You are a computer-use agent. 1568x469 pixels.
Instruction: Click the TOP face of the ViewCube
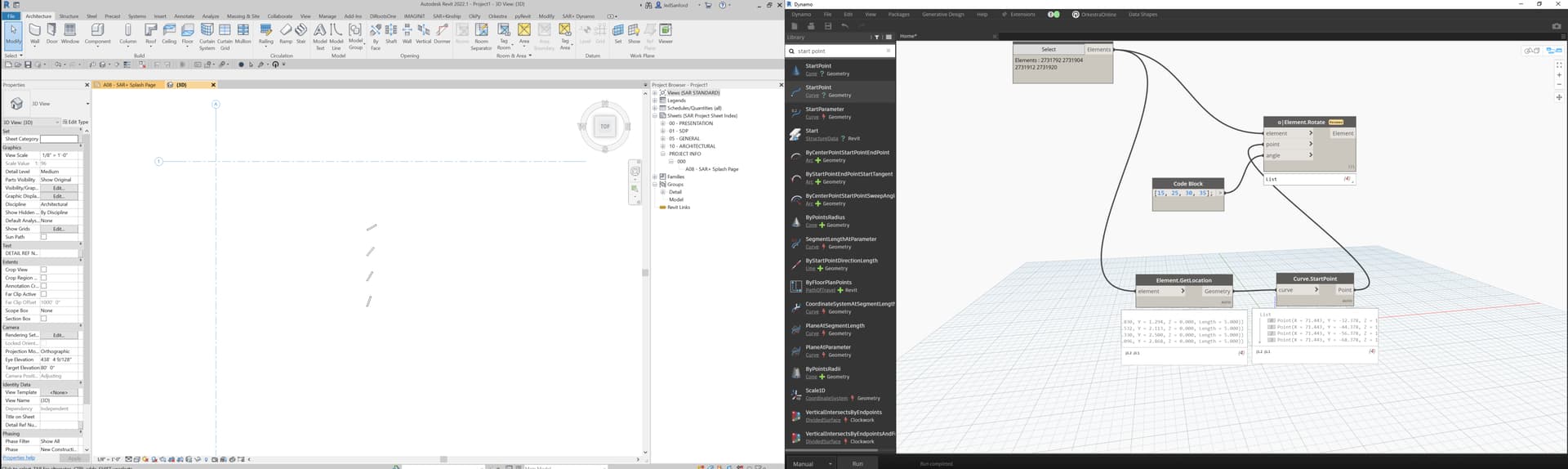(x=605, y=126)
